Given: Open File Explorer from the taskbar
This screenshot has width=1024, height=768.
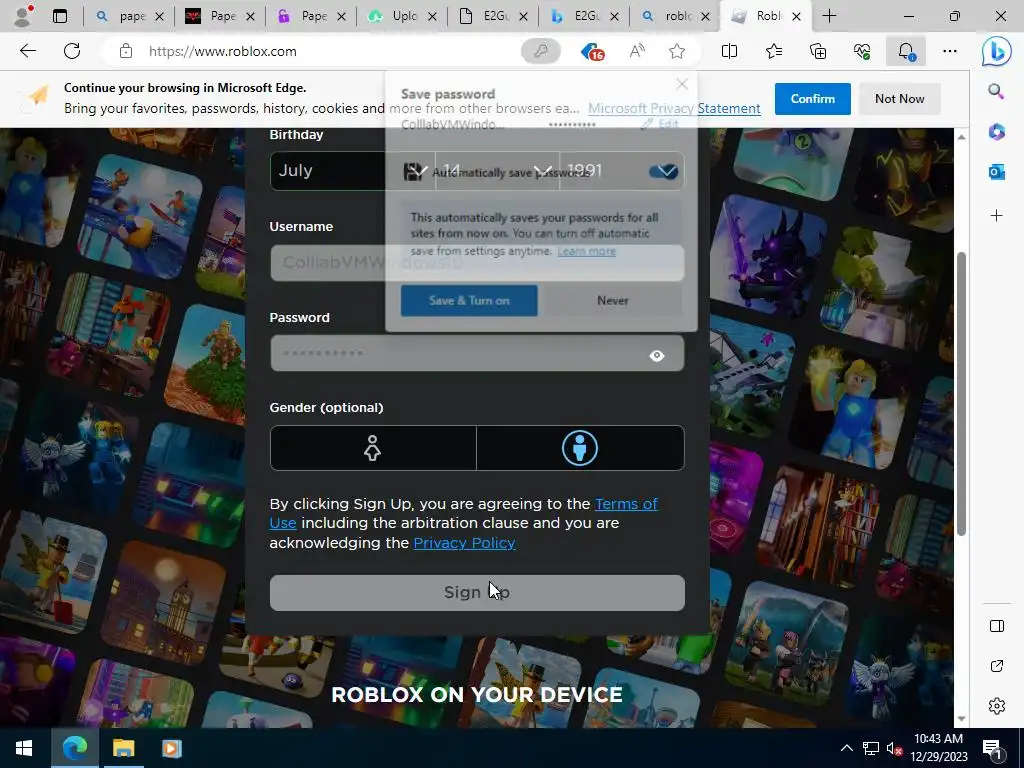Looking at the screenshot, I should 123,748.
